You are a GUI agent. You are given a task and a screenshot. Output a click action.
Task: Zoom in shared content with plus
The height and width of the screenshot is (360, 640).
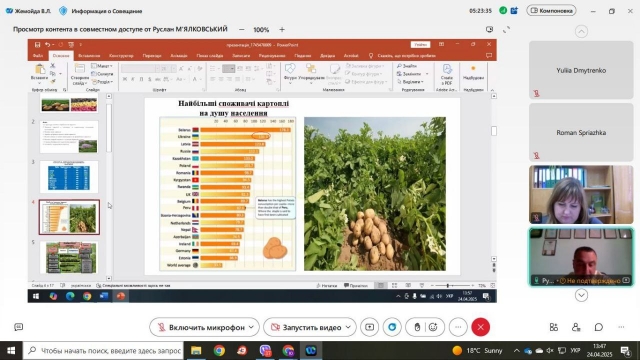282,29
